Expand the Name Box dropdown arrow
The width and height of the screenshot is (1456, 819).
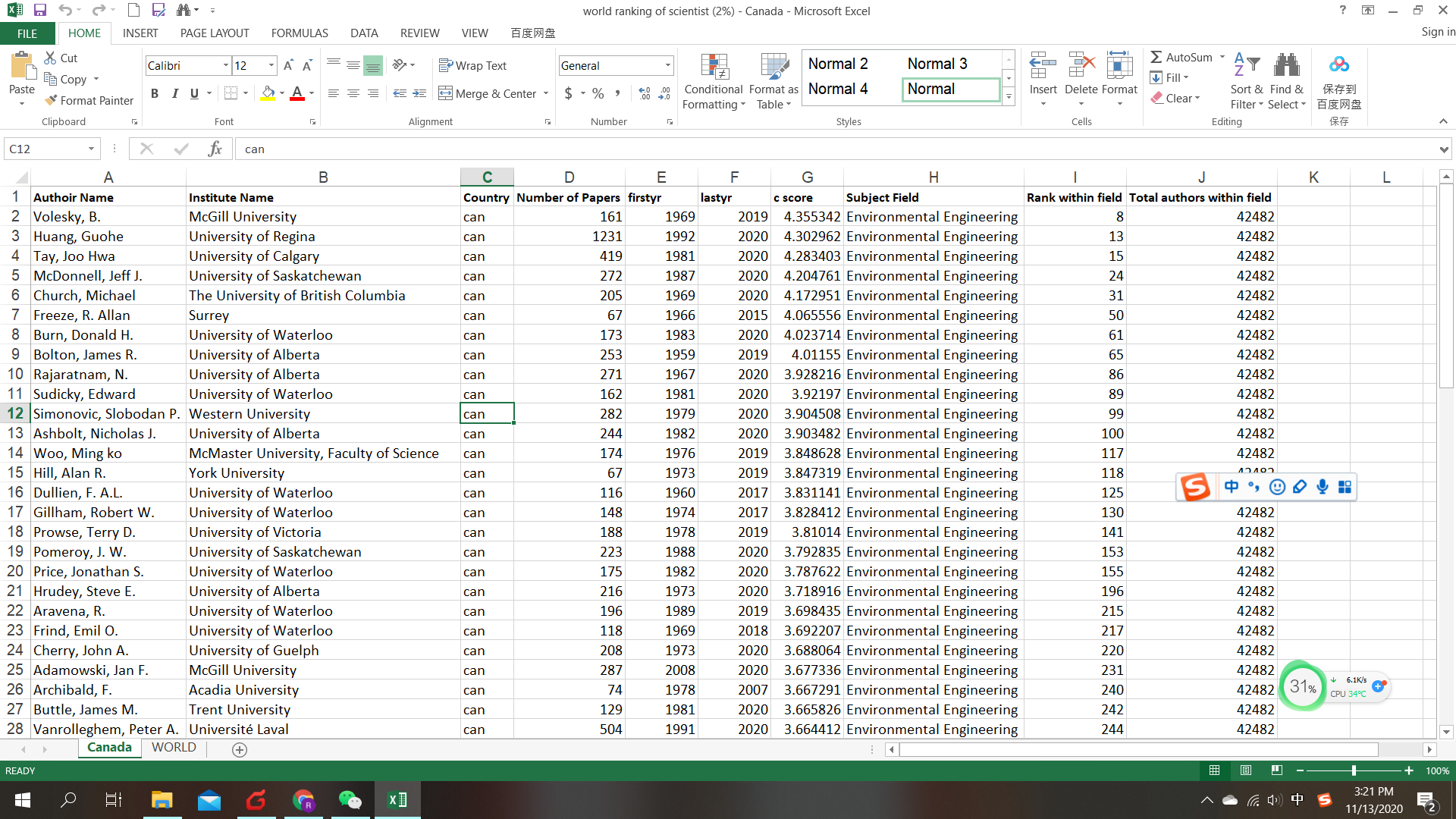click(91, 149)
